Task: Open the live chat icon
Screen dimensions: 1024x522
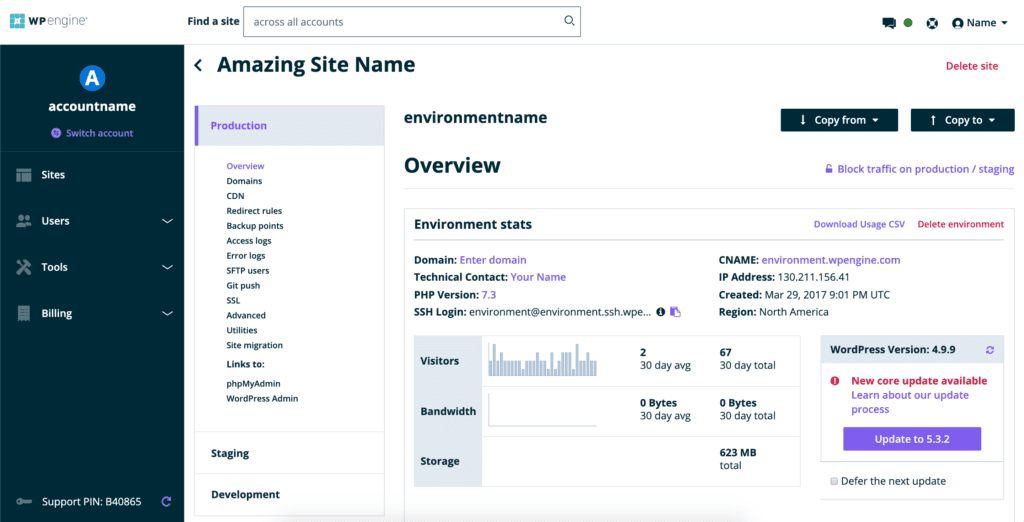Action: (x=889, y=23)
